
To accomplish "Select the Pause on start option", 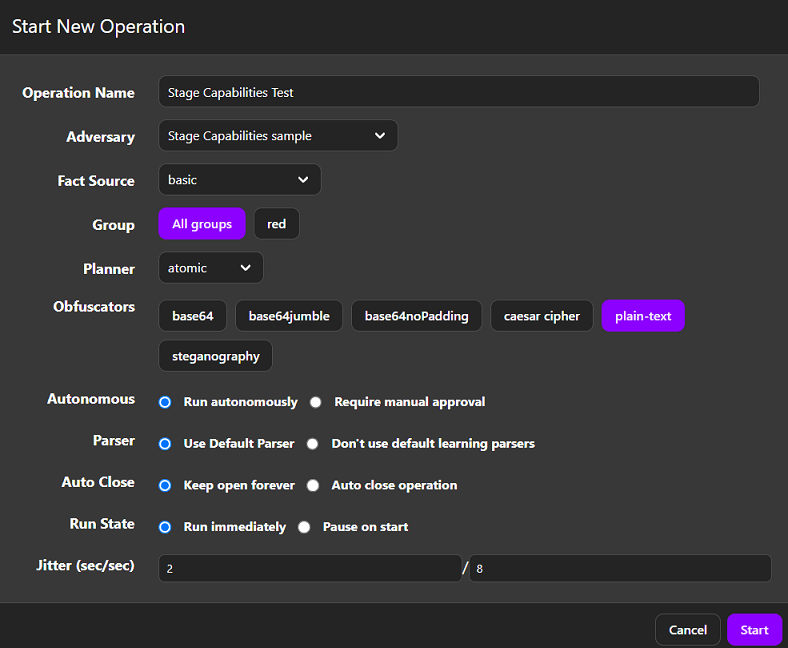I will (x=304, y=527).
